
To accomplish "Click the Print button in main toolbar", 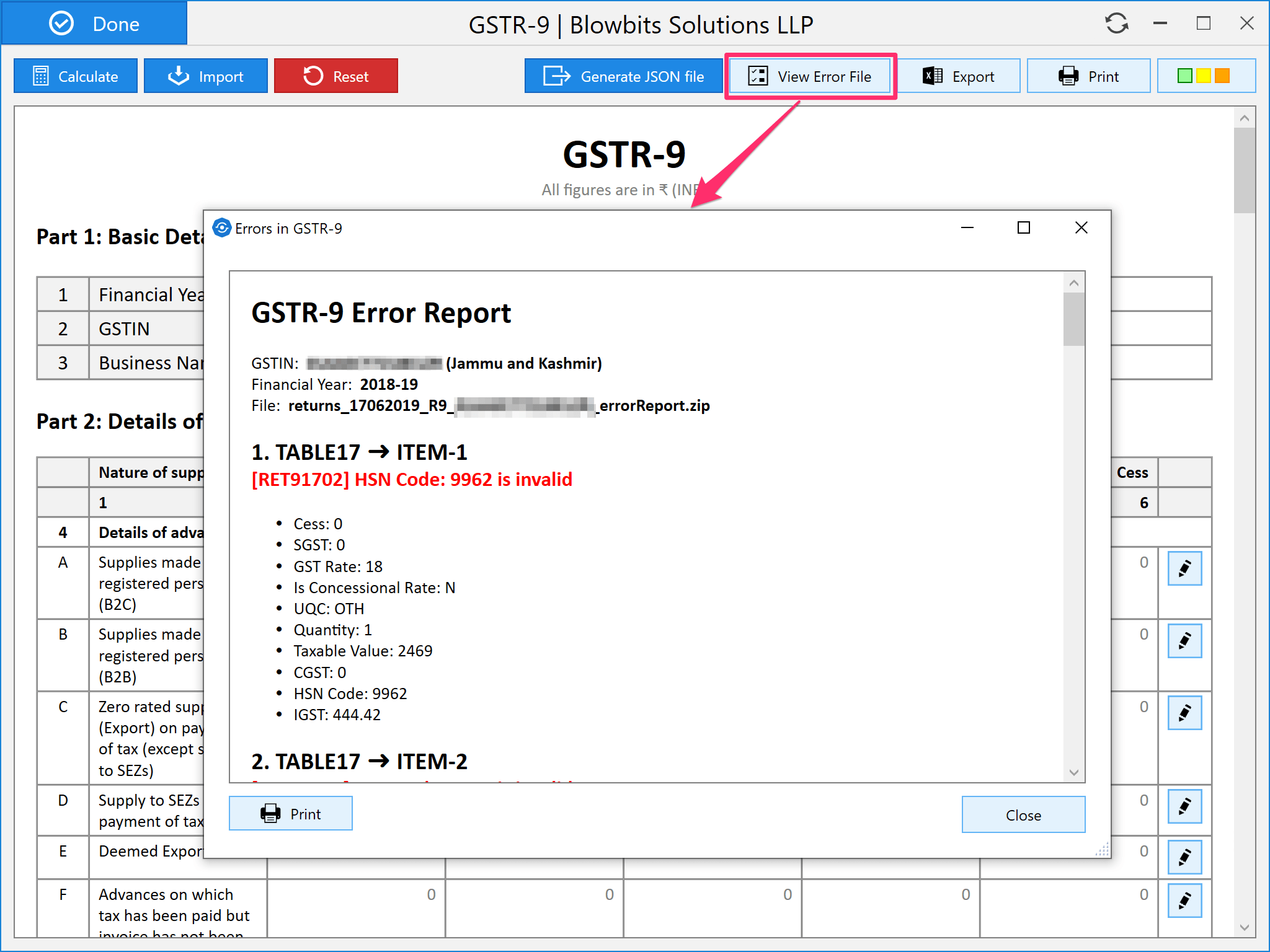I will [x=1088, y=76].
